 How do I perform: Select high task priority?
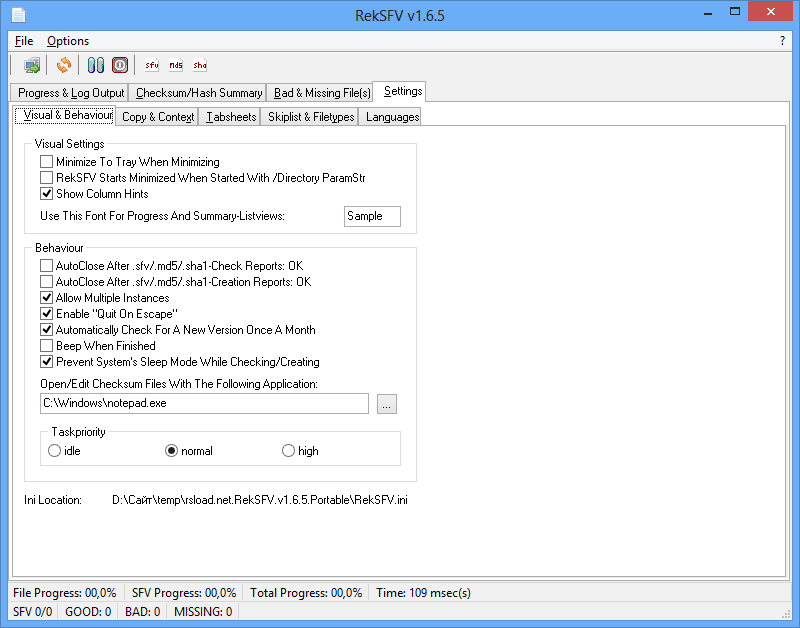tap(288, 451)
